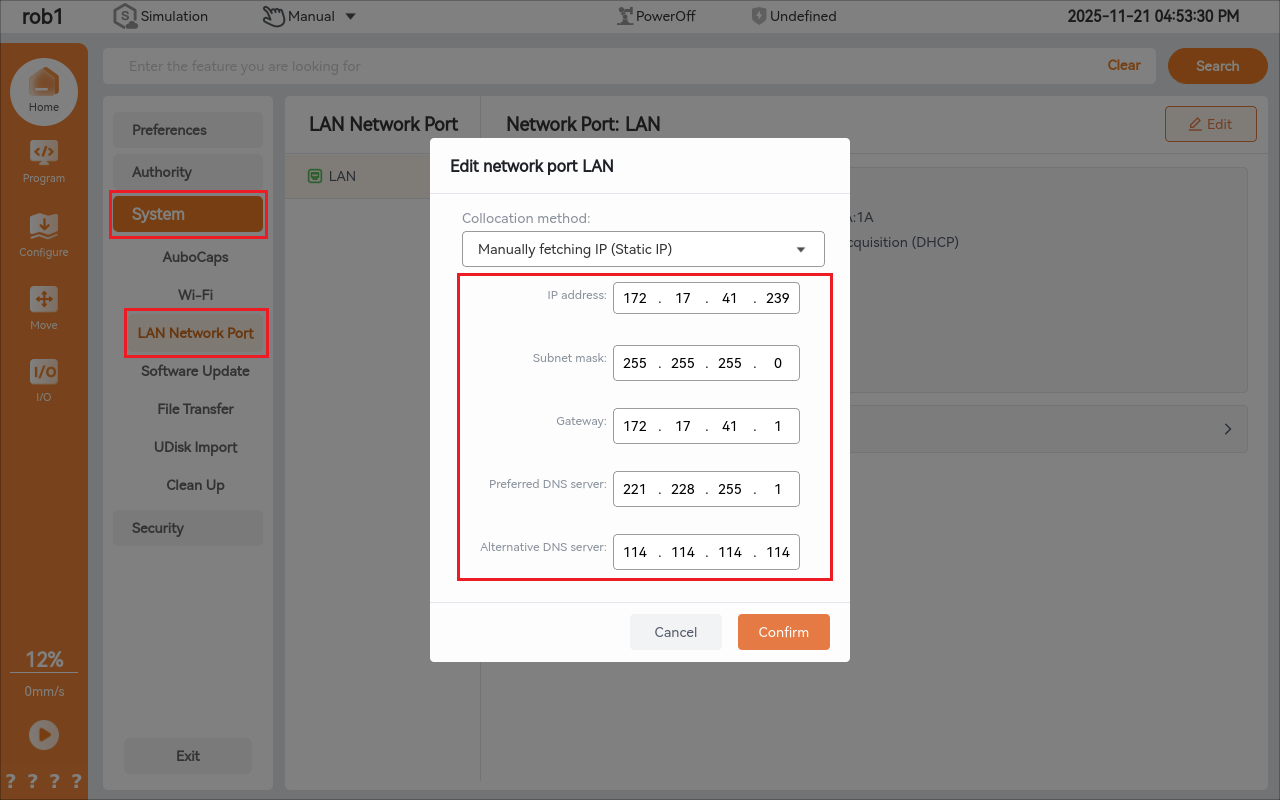
Task: Expand the Manual mode dropdown arrow
Action: 350,17
